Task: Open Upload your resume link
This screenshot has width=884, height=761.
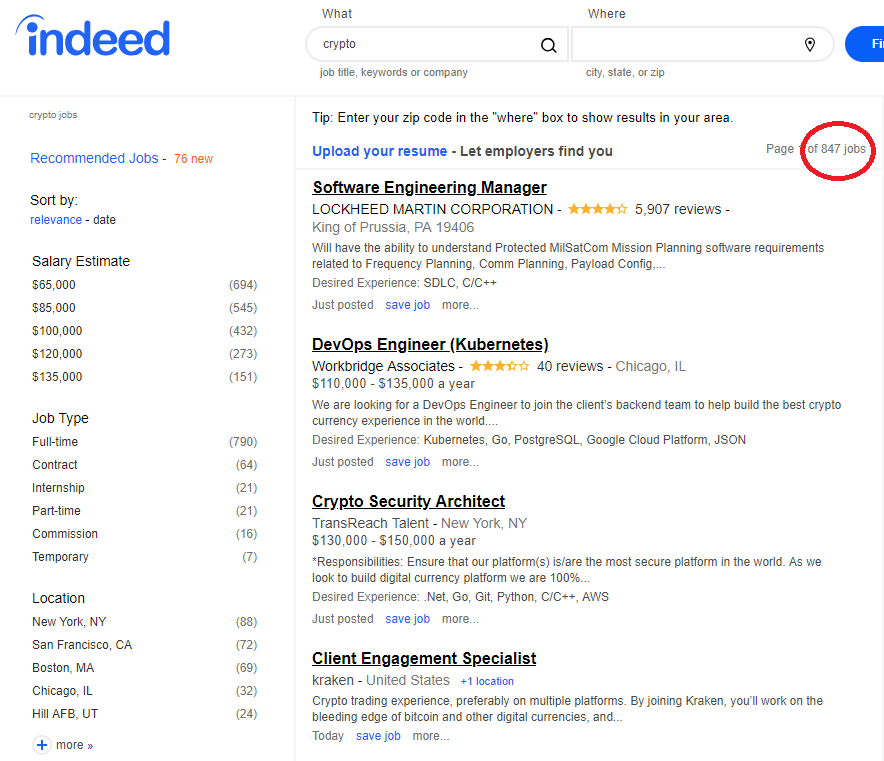Action: coord(379,151)
